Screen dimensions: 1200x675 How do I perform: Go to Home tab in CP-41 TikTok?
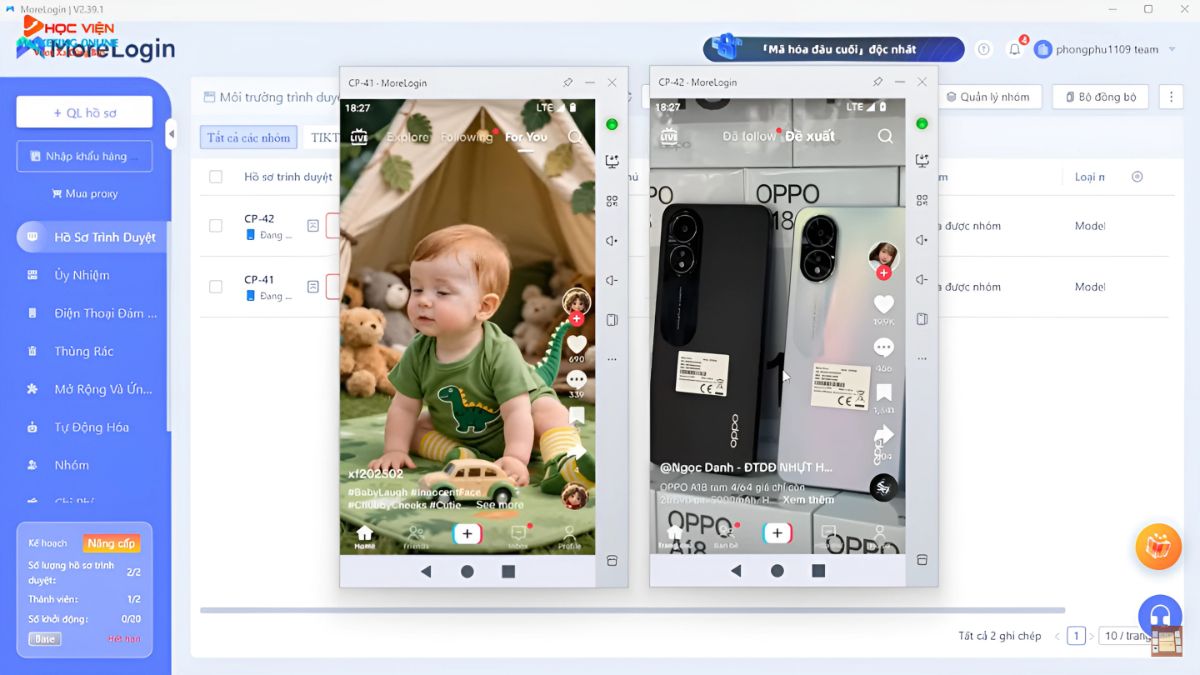[364, 537]
